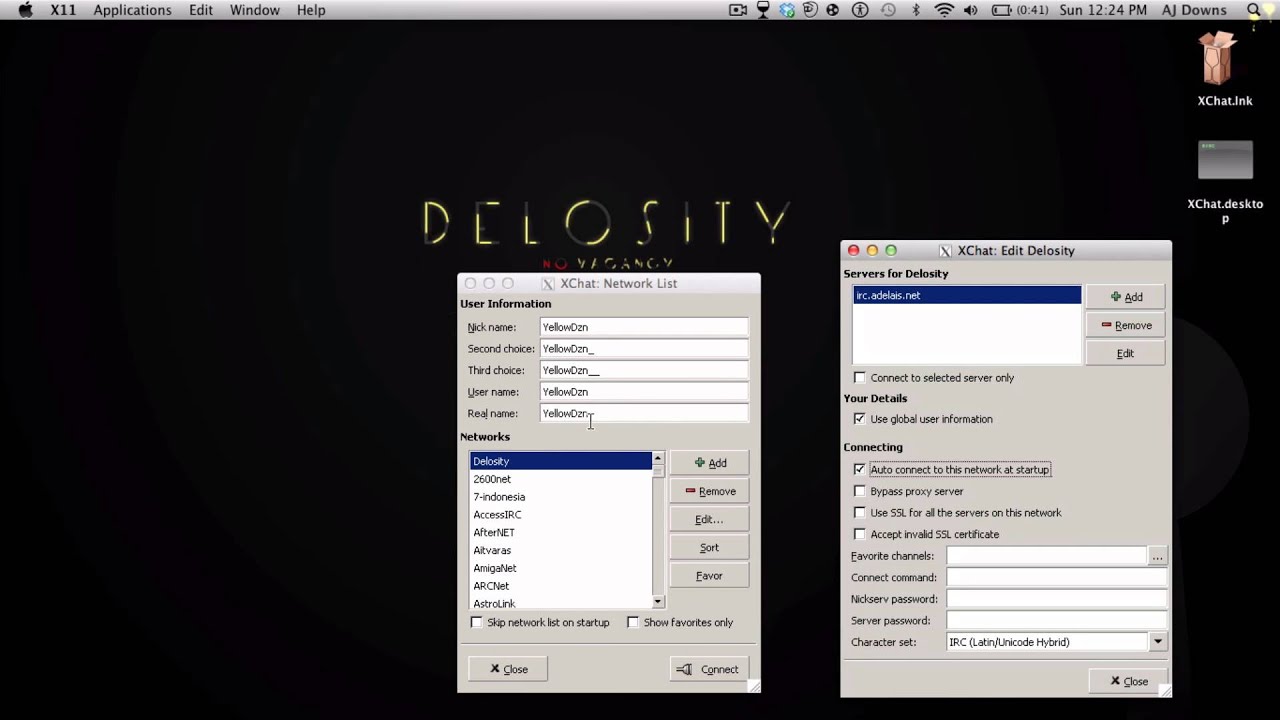
Task: Remove the selected network
Action: 709,491
